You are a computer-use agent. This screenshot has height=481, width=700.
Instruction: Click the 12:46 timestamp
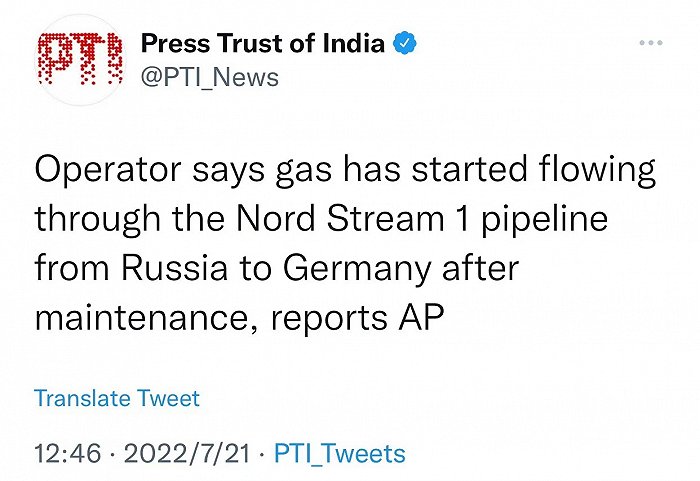pyautogui.click(x=67, y=454)
